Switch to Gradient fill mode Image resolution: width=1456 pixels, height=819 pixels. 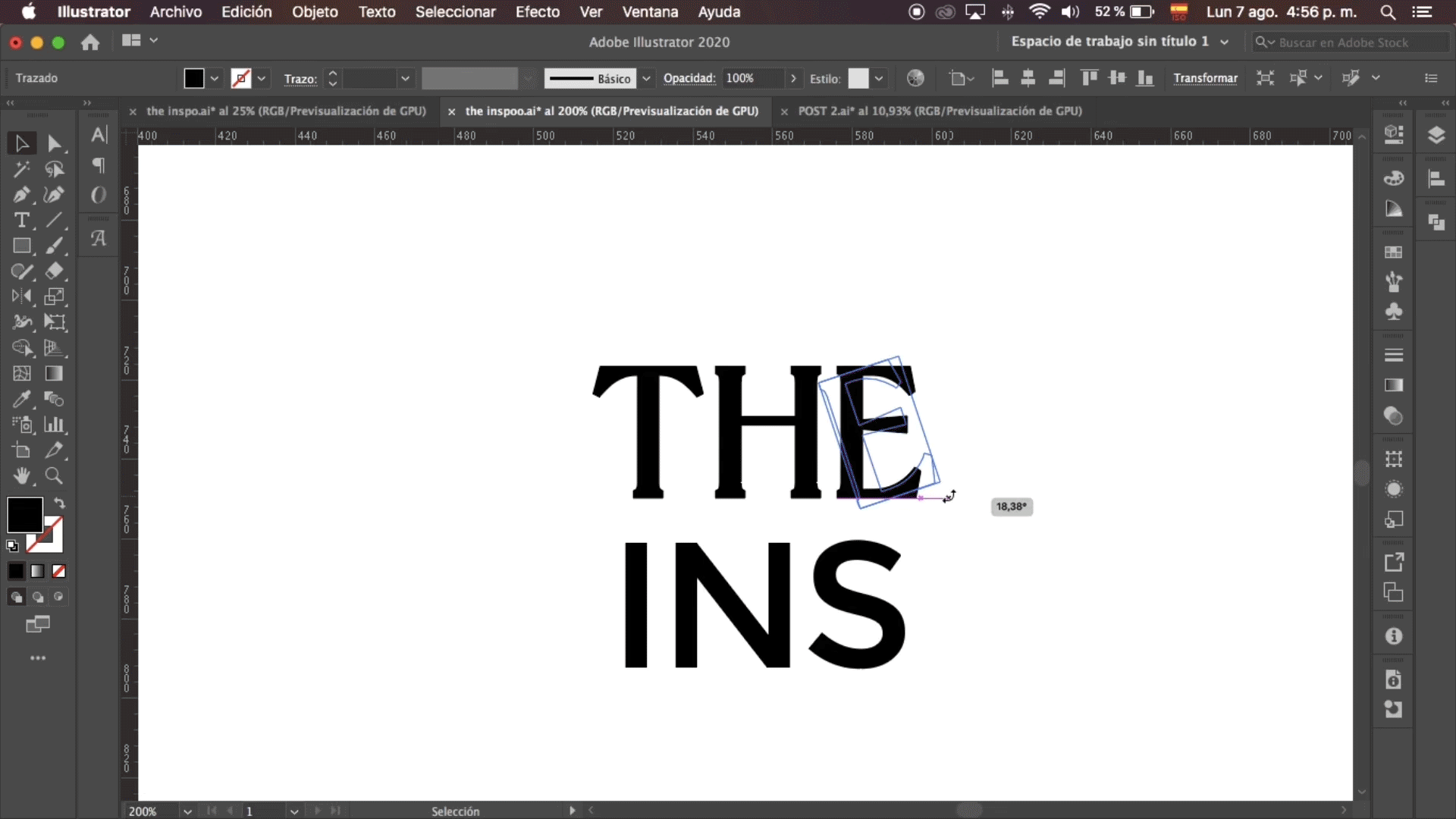37,571
